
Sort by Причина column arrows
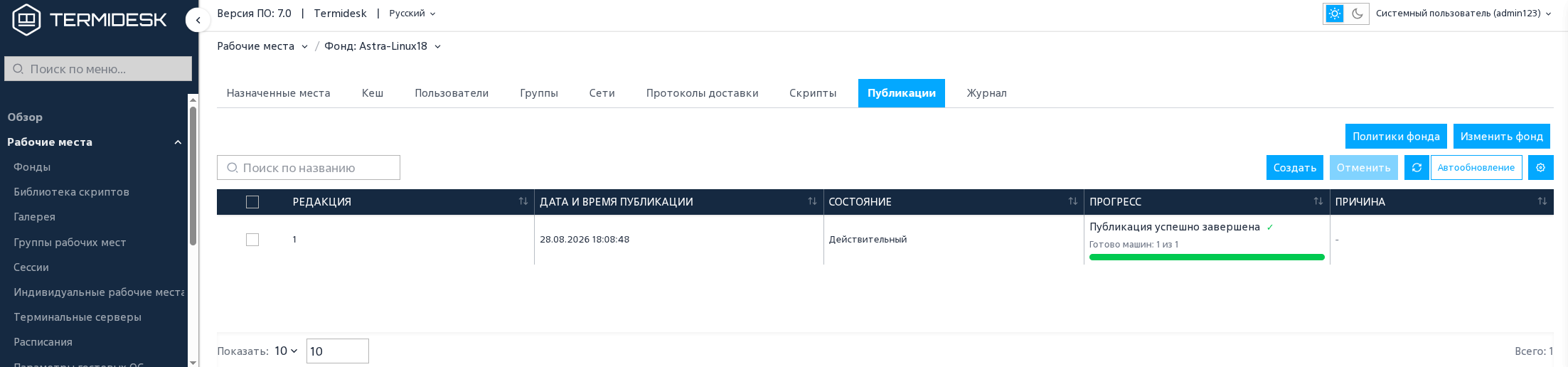(1542, 202)
